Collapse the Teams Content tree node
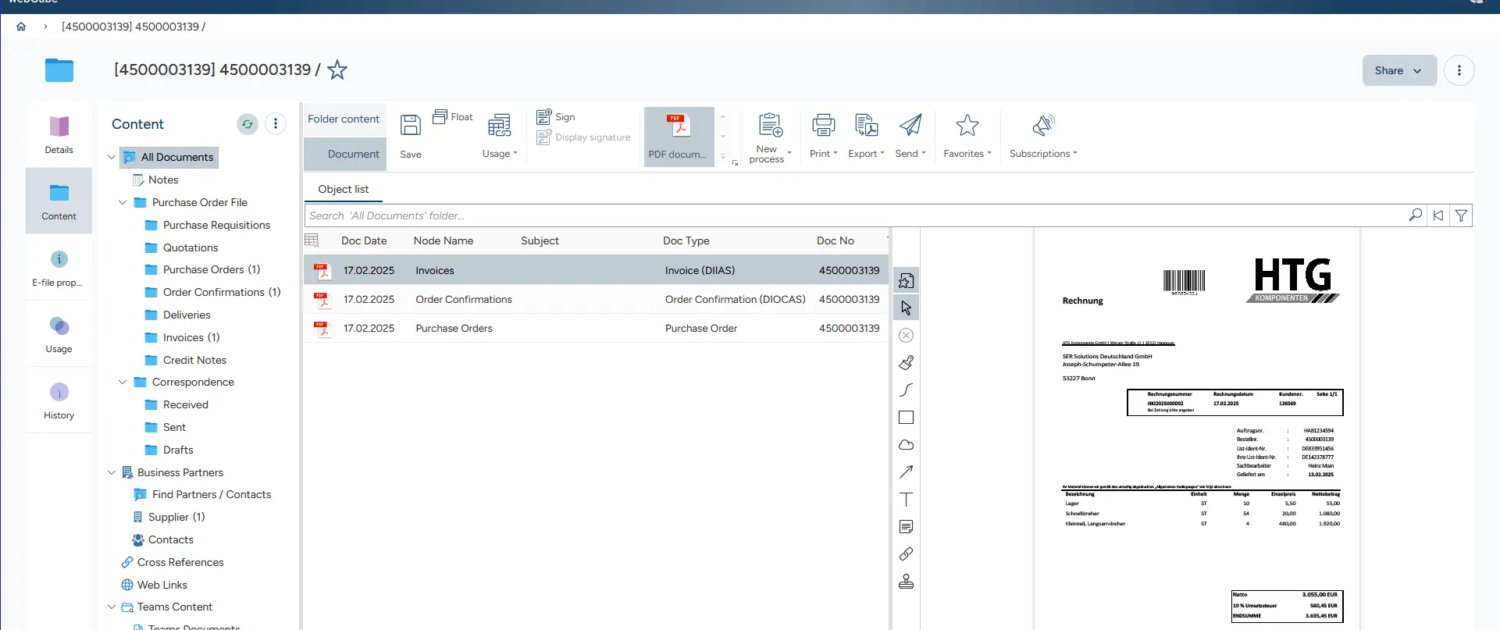This screenshot has height=630, width=1500. tap(112, 607)
